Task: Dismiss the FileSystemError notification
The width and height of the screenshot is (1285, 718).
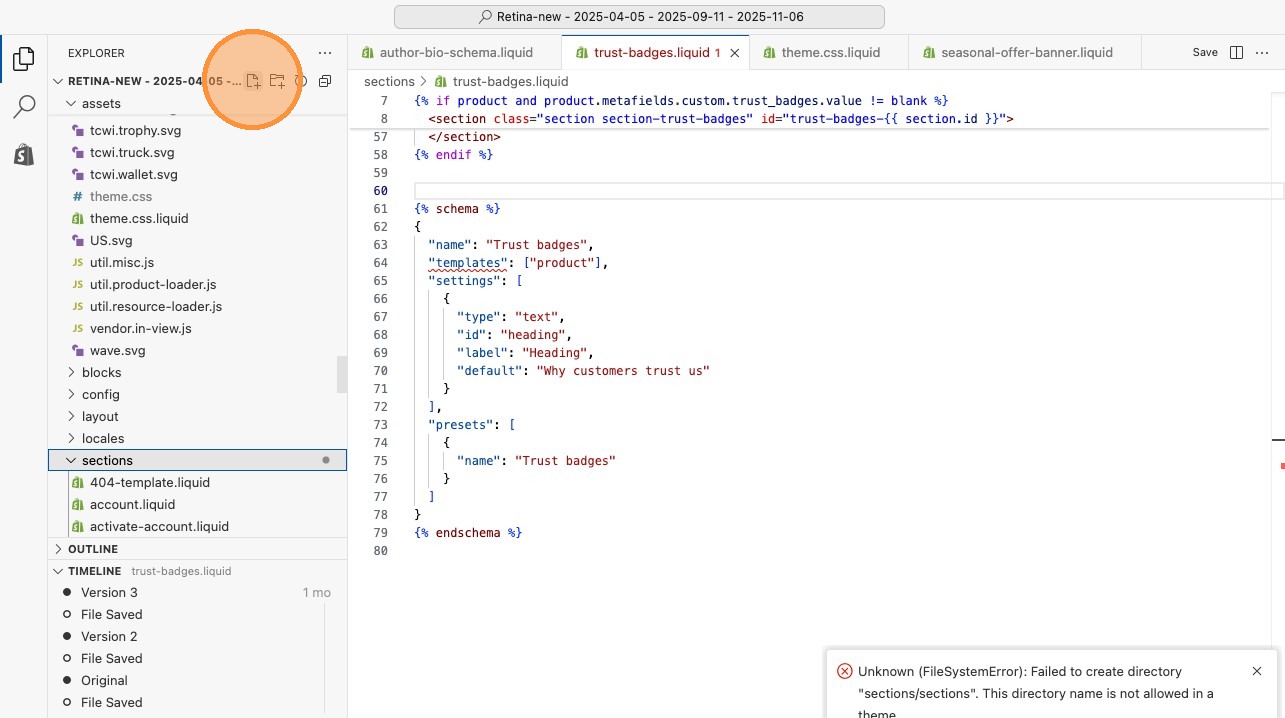Action: [x=1257, y=671]
